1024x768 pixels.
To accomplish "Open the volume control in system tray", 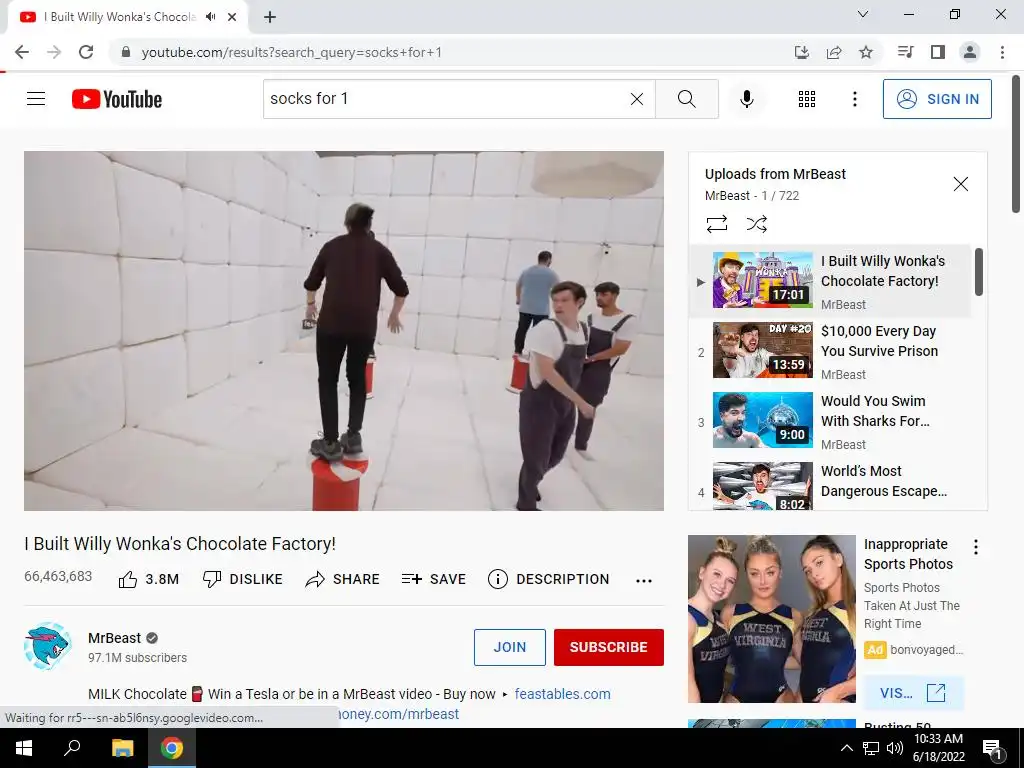I will (895, 748).
